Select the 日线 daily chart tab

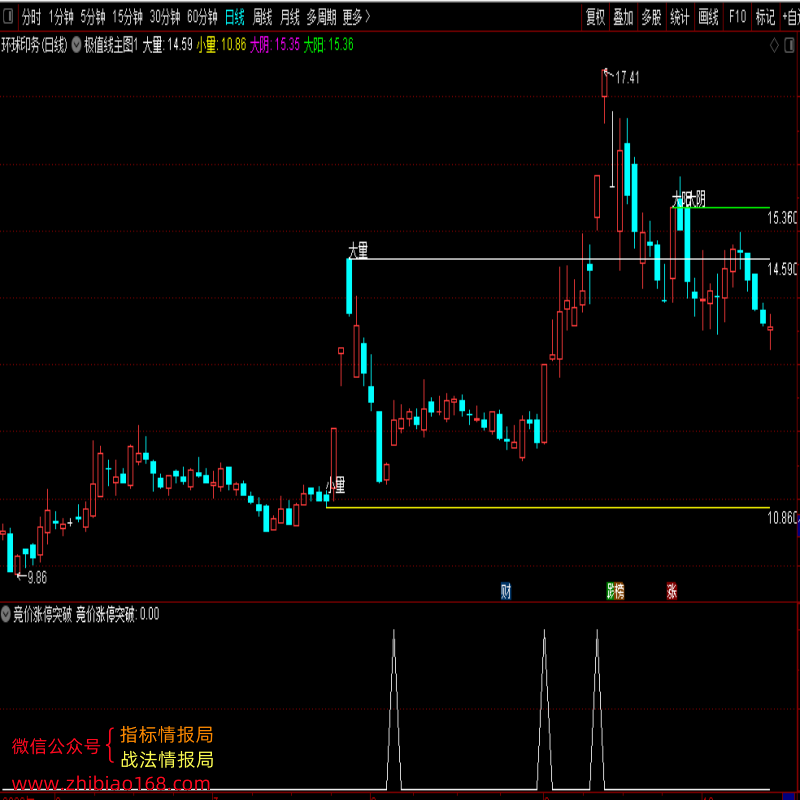point(235,17)
